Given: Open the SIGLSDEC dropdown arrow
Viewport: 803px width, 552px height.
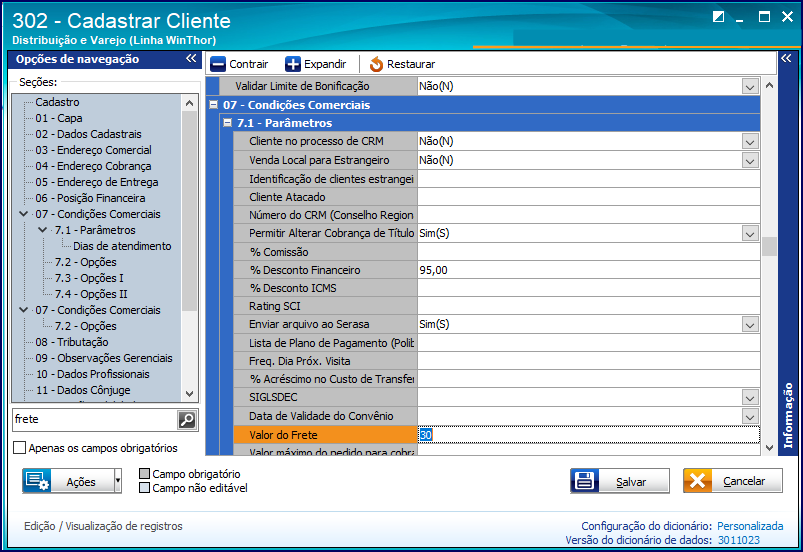Looking at the screenshot, I should click(750, 398).
